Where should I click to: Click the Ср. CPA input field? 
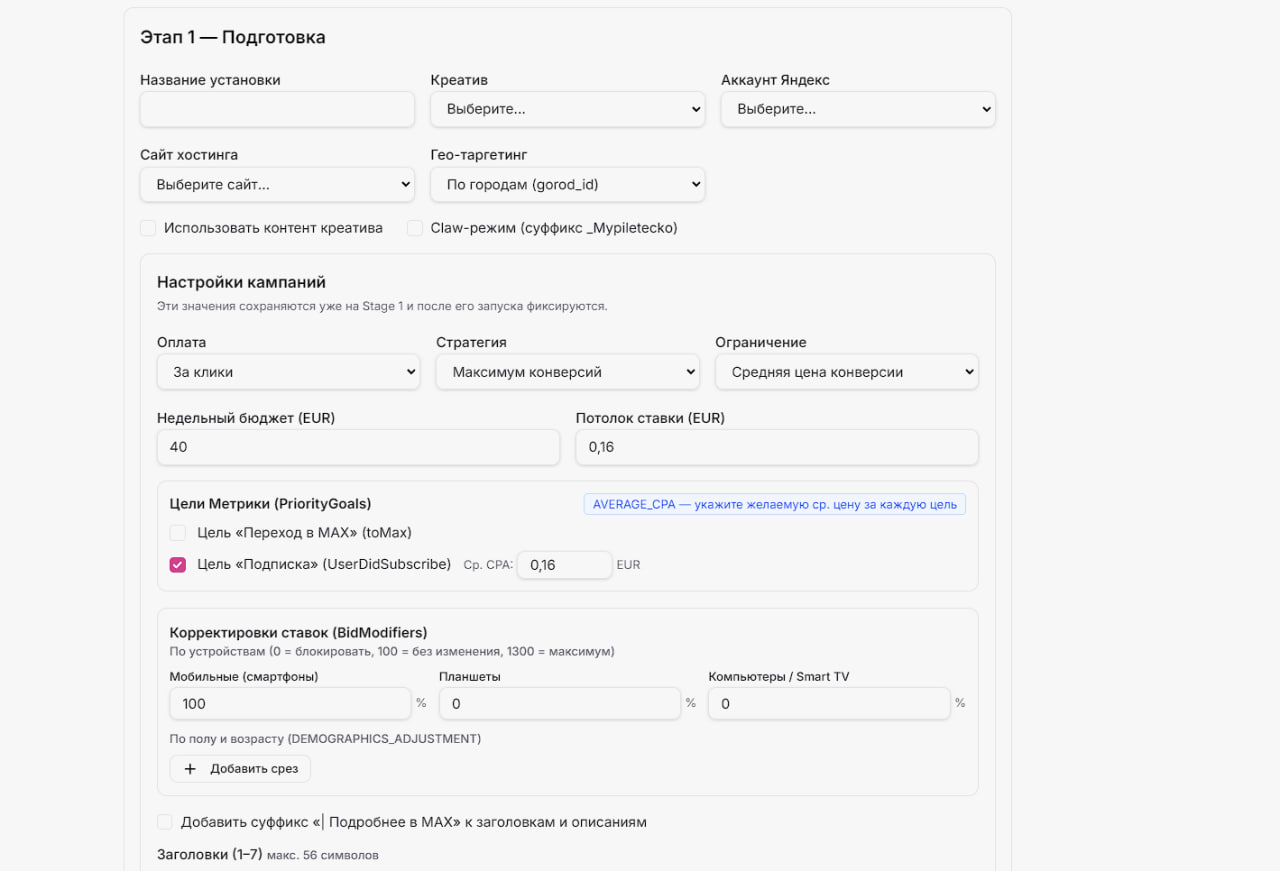click(x=565, y=565)
